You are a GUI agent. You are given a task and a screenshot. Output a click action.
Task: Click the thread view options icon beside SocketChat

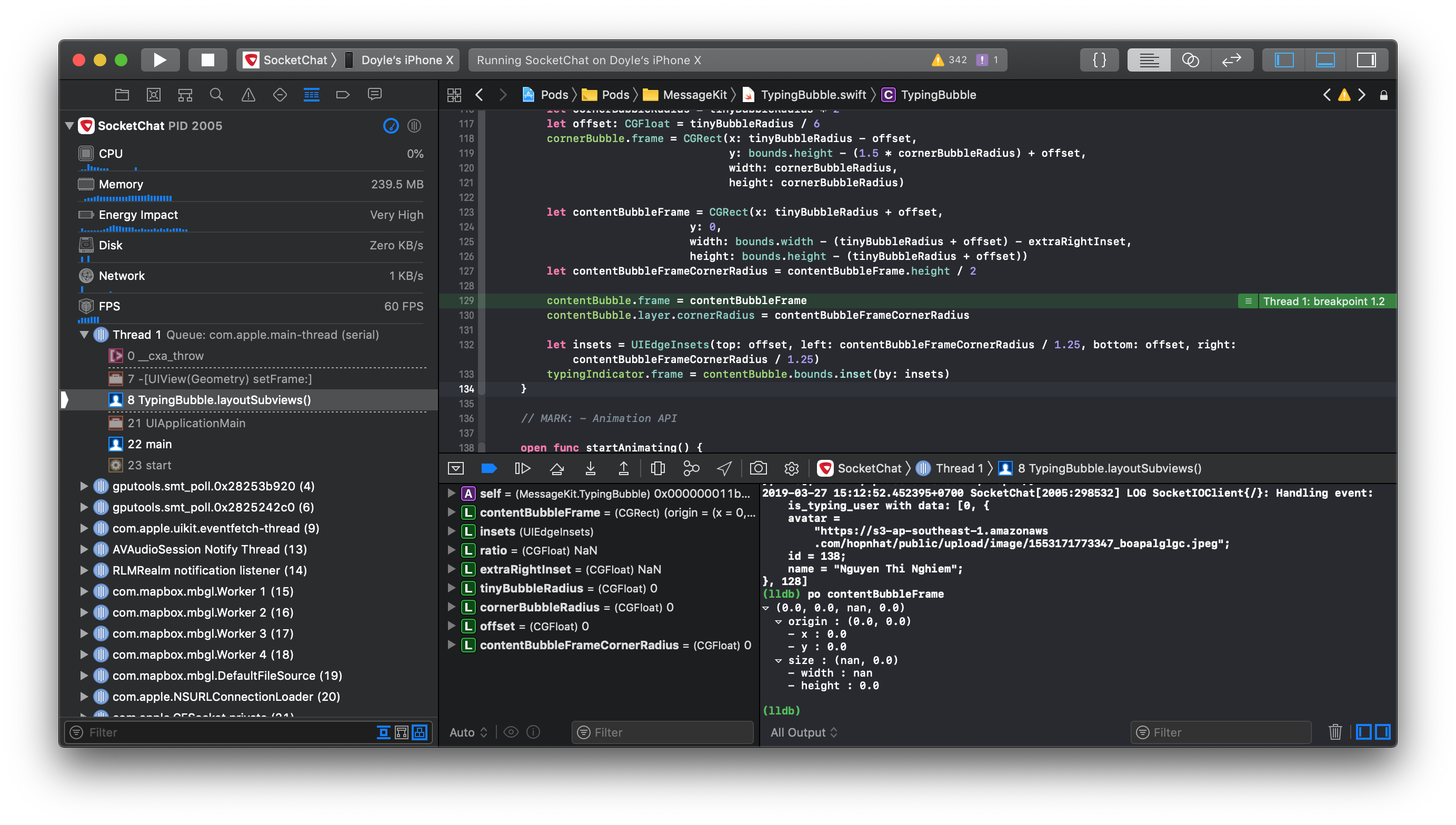click(x=414, y=126)
